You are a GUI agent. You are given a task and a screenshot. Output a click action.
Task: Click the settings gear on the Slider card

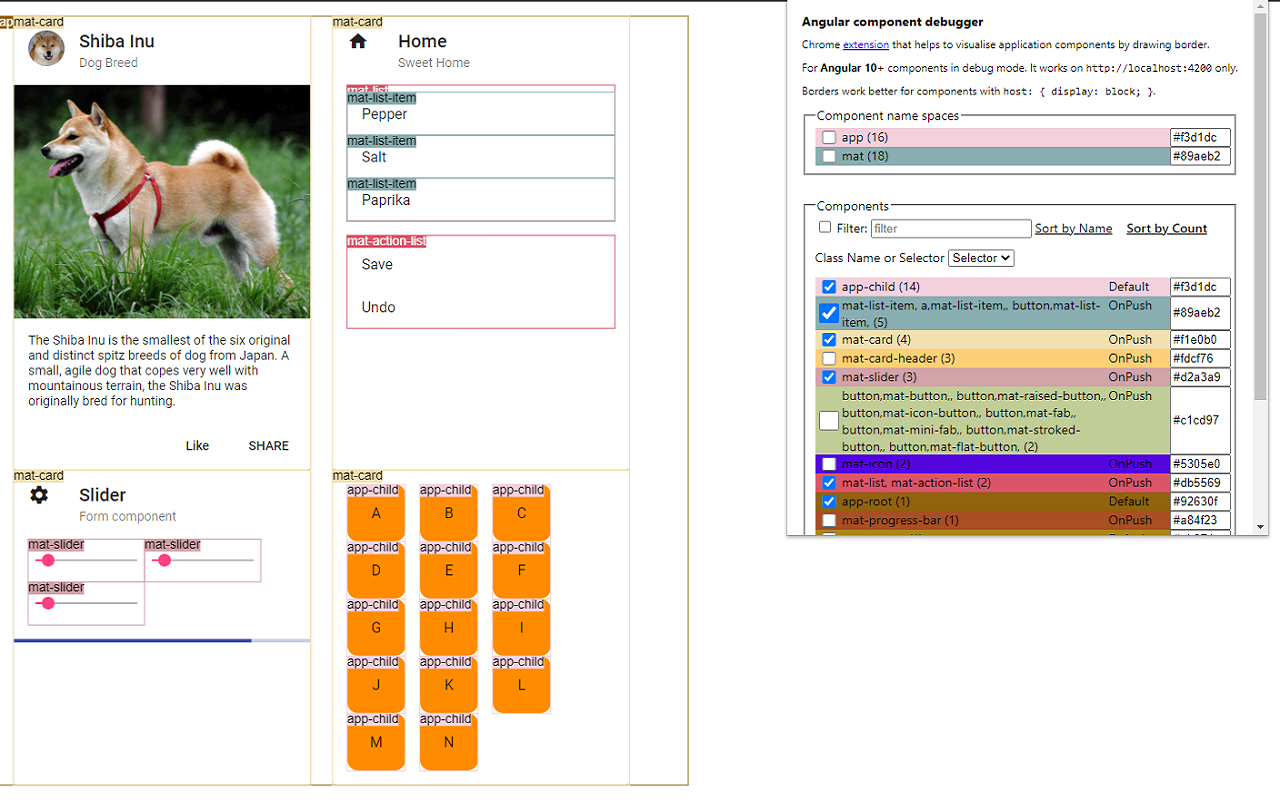click(38, 494)
